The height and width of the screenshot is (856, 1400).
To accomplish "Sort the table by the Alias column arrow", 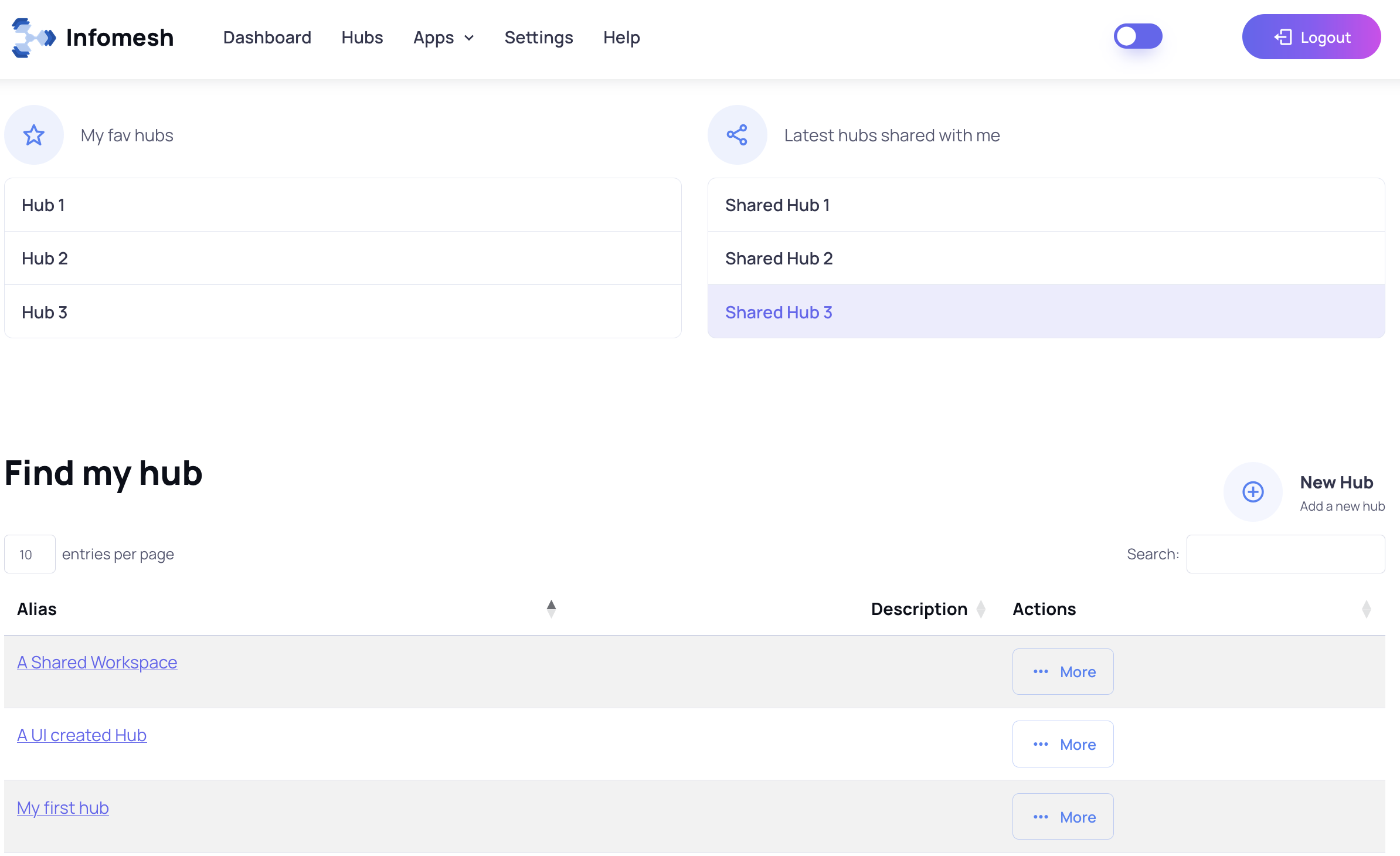I will click(x=551, y=609).
